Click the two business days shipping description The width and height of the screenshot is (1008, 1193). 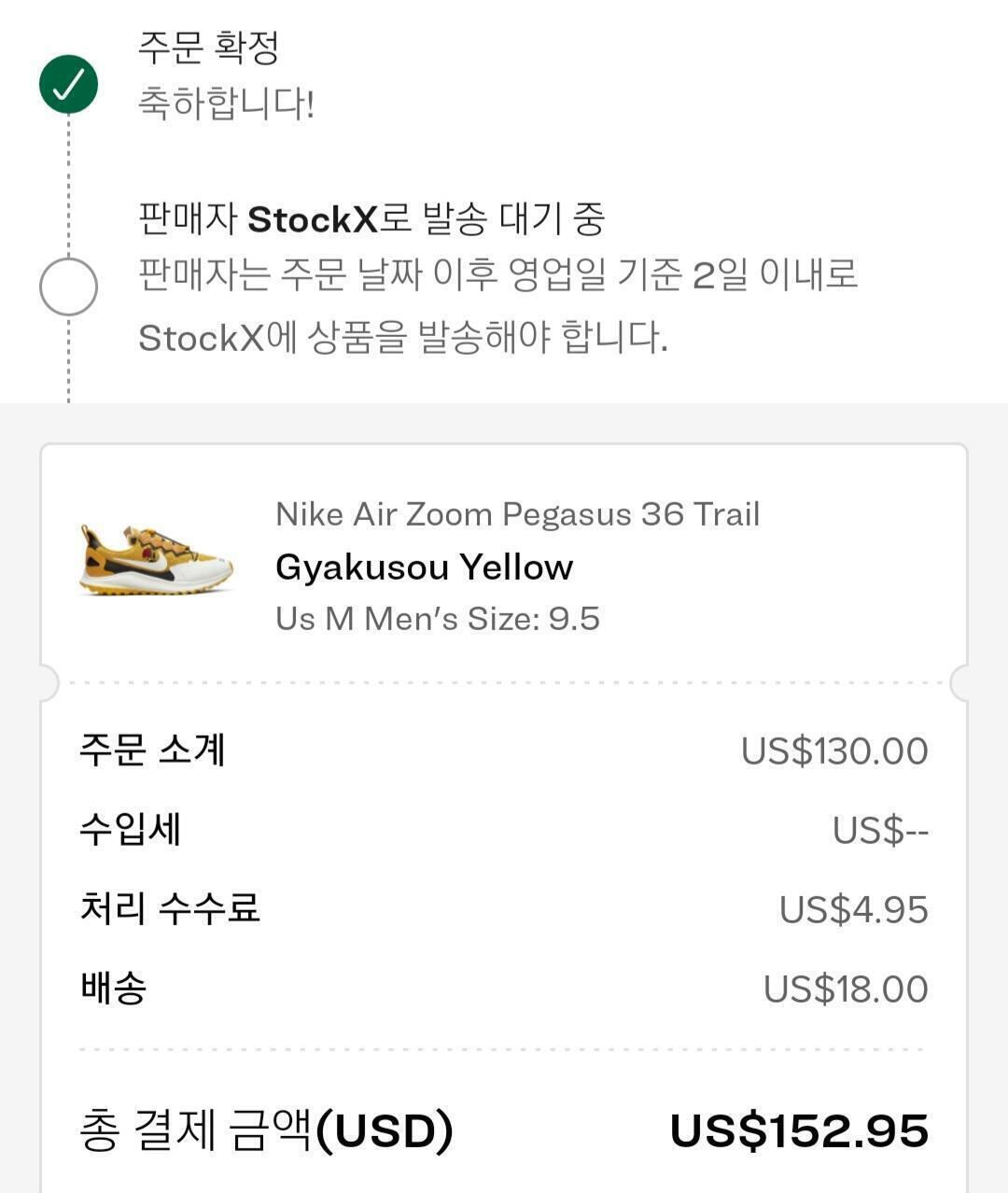click(x=497, y=305)
